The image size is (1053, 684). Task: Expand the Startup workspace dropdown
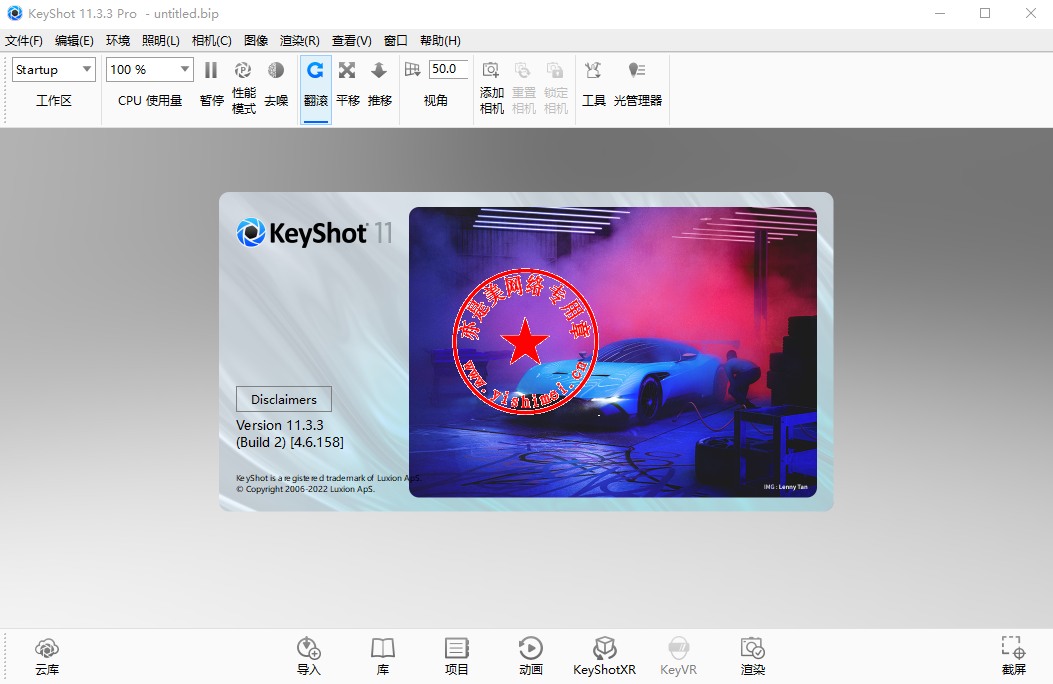click(54, 70)
